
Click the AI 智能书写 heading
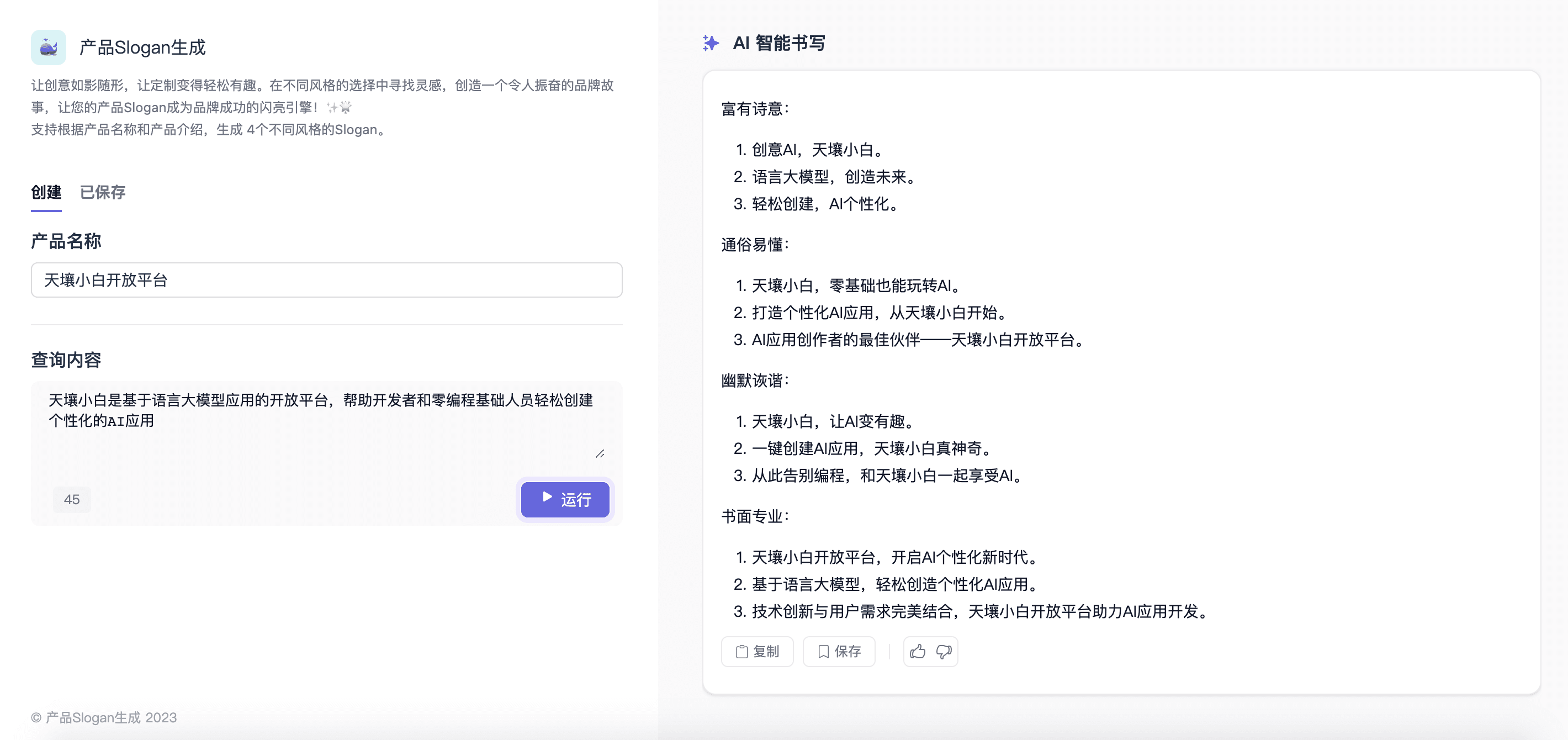779,43
